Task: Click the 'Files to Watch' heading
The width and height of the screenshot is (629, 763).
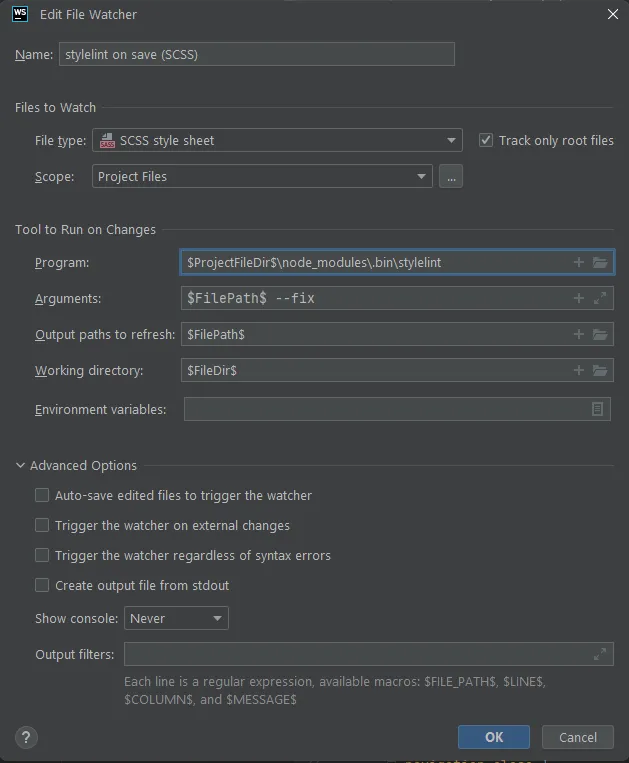Action: [x=55, y=108]
